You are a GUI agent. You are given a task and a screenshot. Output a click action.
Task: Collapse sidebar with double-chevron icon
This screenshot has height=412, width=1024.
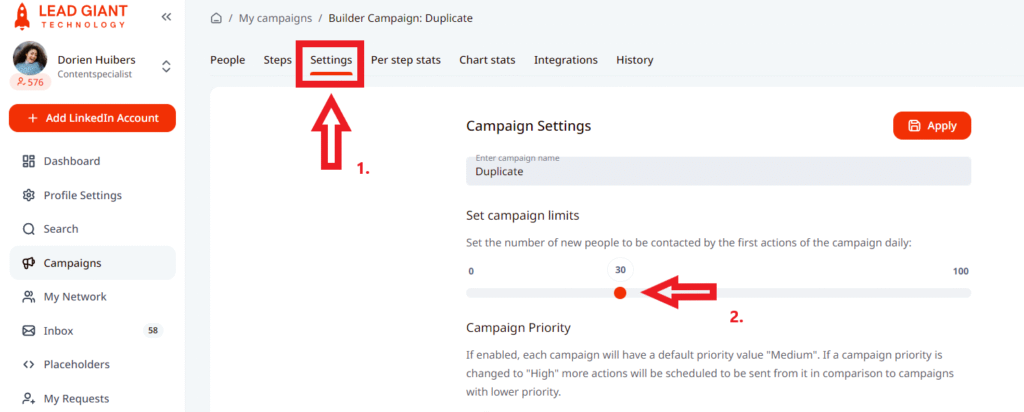pyautogui.click(x=166, y=17)
